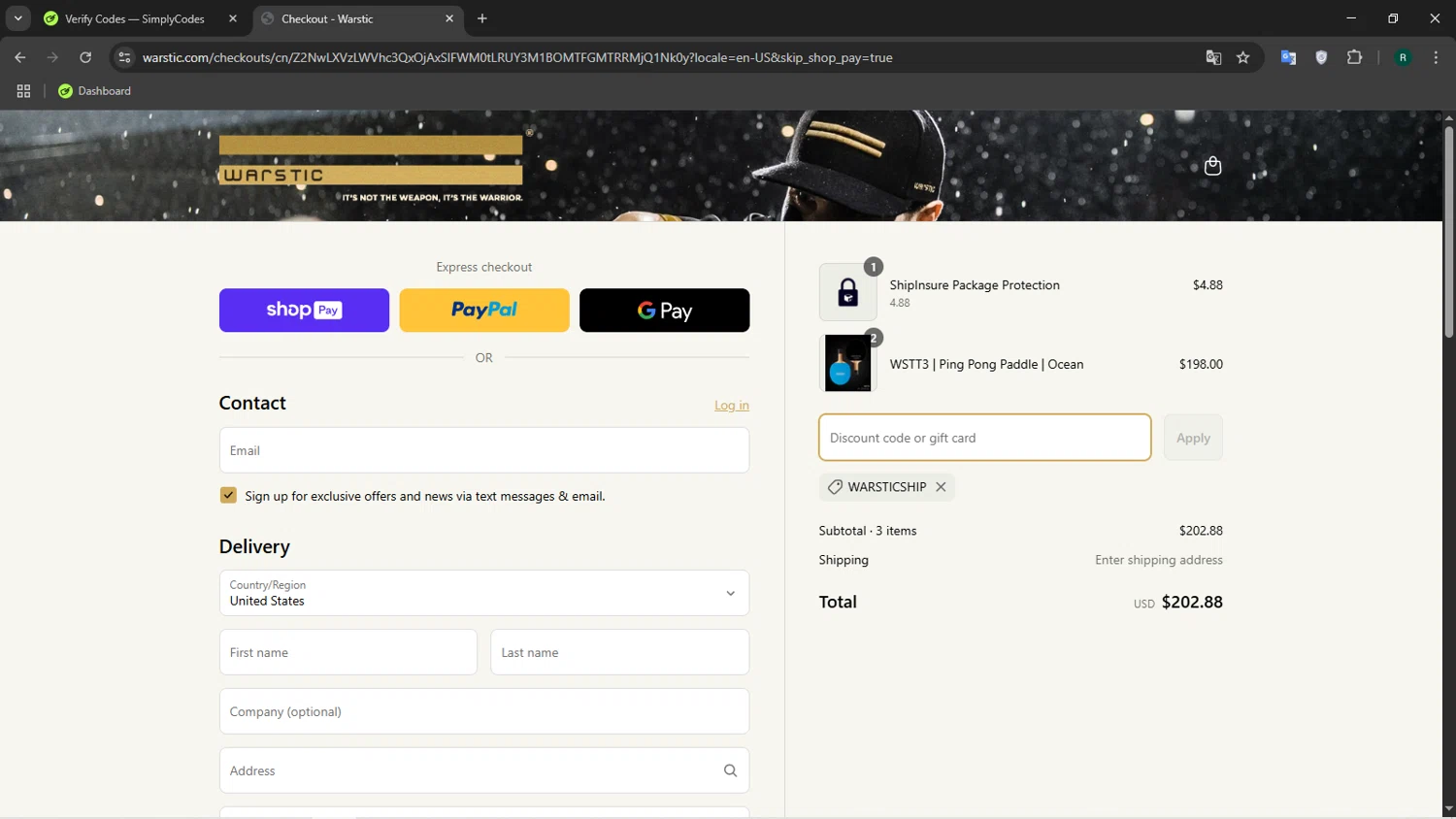Pay with Shop Pay
Image resolution: width=1456 pixels, height=819 pixels.
click(304, 311)
